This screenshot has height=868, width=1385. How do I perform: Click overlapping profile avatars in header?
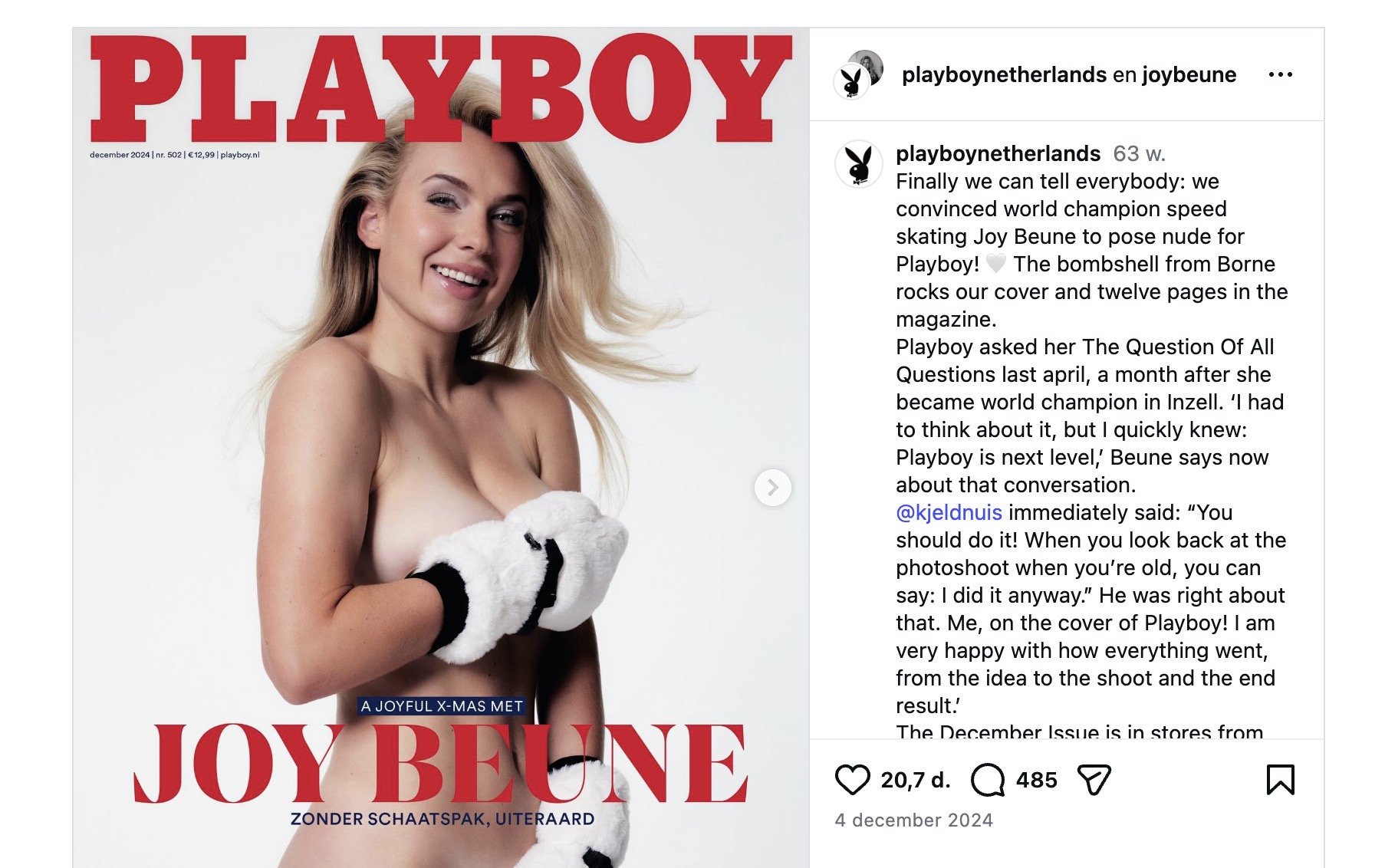[x=858, y=74]
